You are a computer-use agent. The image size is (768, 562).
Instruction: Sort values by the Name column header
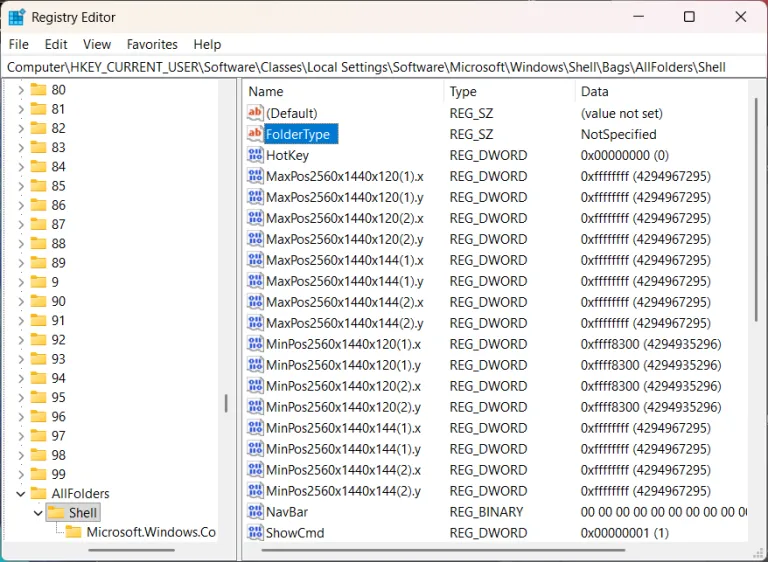(340, 91)
